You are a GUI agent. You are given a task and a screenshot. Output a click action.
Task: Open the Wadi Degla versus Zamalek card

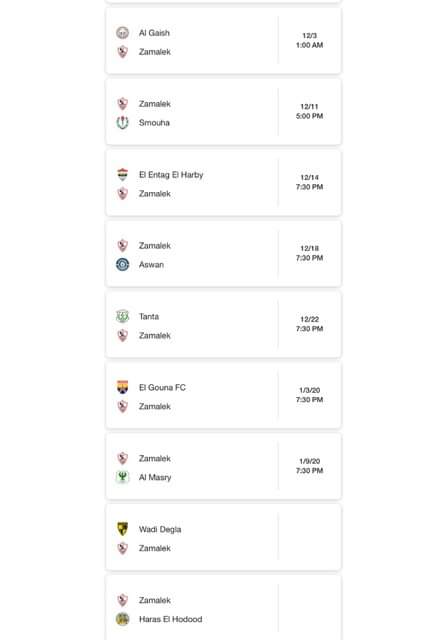pyautogui.click(x=223, y=537)
